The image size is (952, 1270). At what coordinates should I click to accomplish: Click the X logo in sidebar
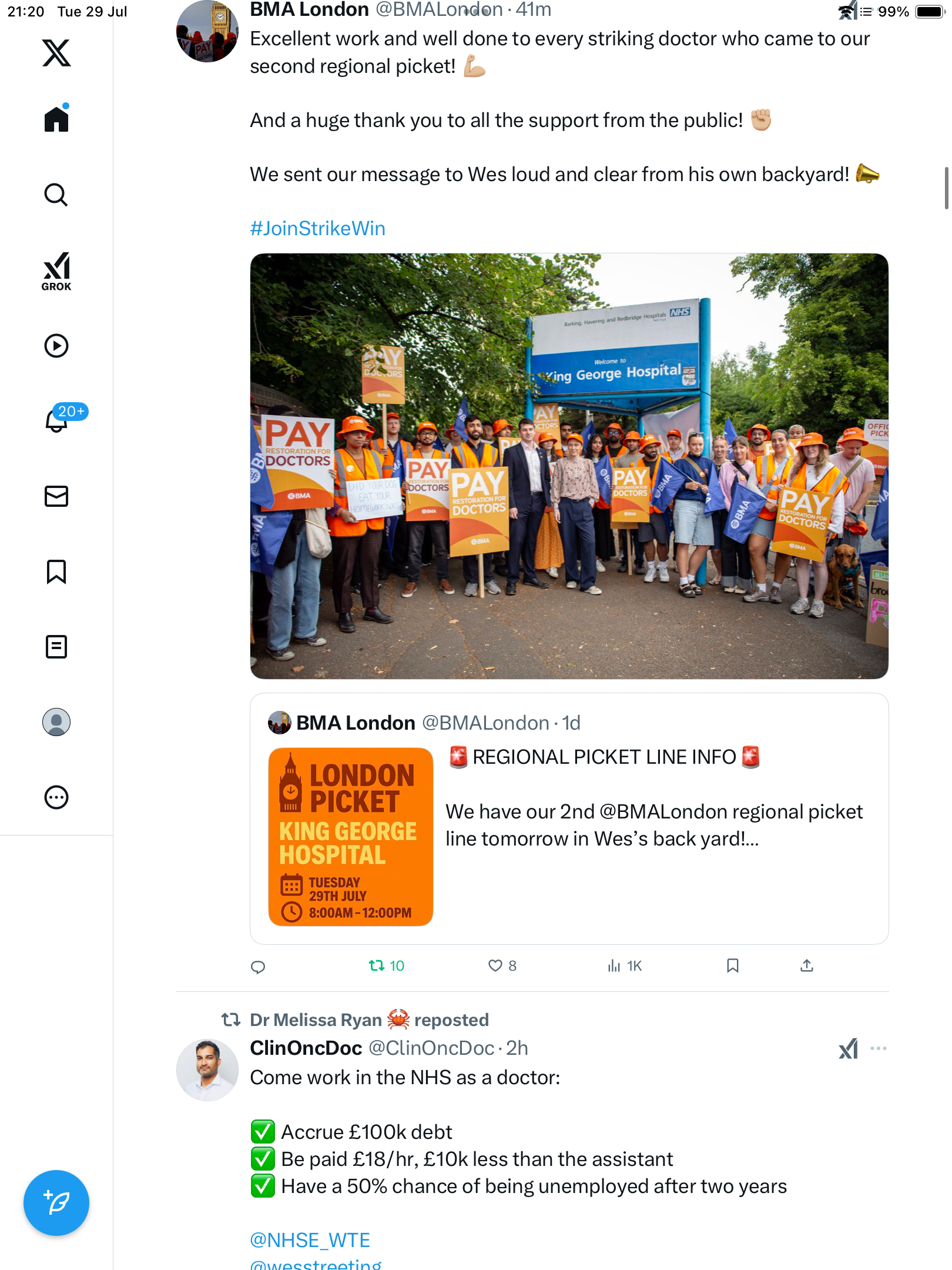tap(56, 53)
